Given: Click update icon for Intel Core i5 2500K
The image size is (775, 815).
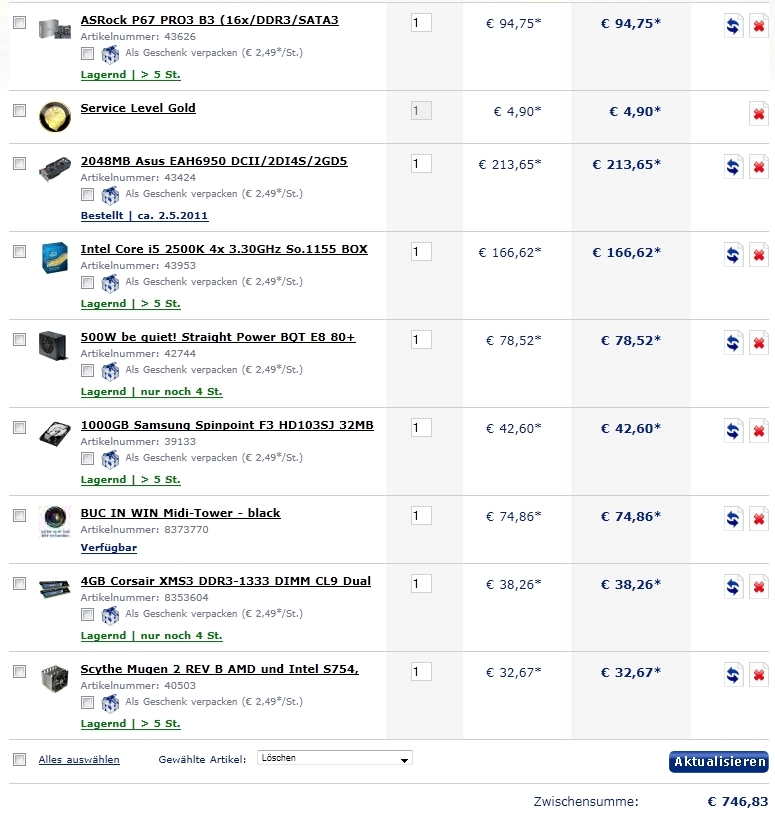Looking at the screenshot, I should tap(733, 255).
